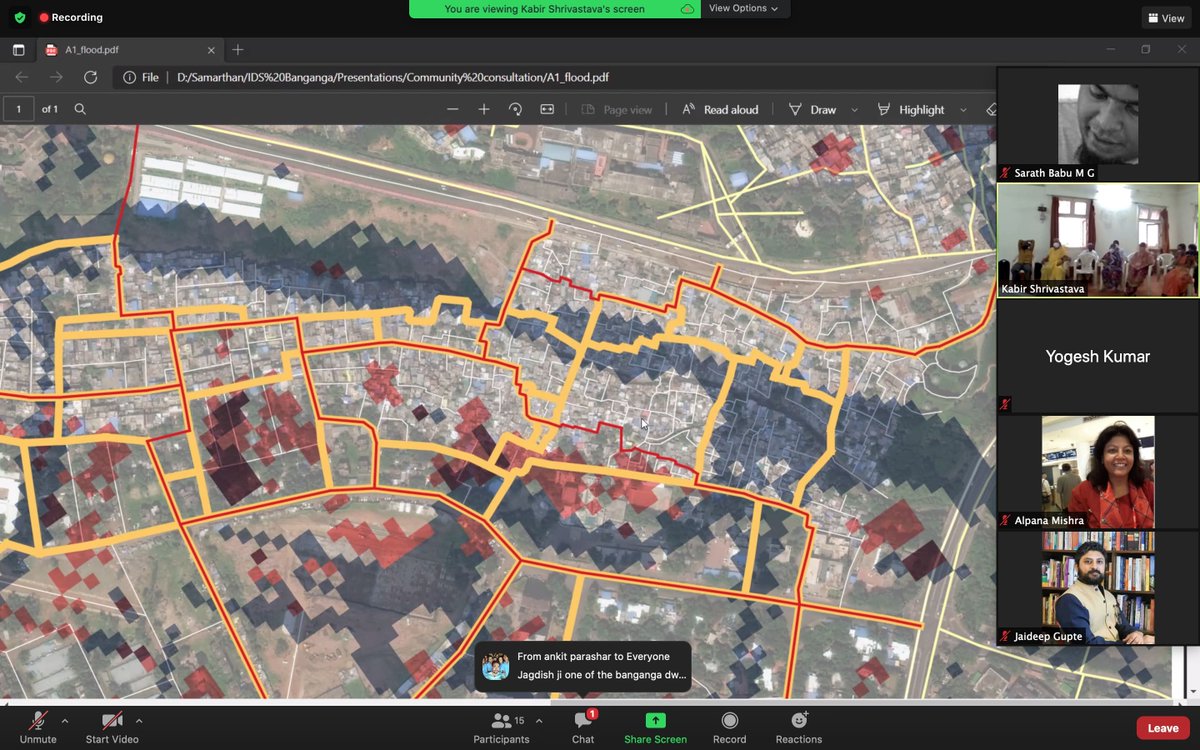Screen dimensions: 1200x750
Task: Click Read aloud in PDF toolbar
Action: tap(720, 110)
